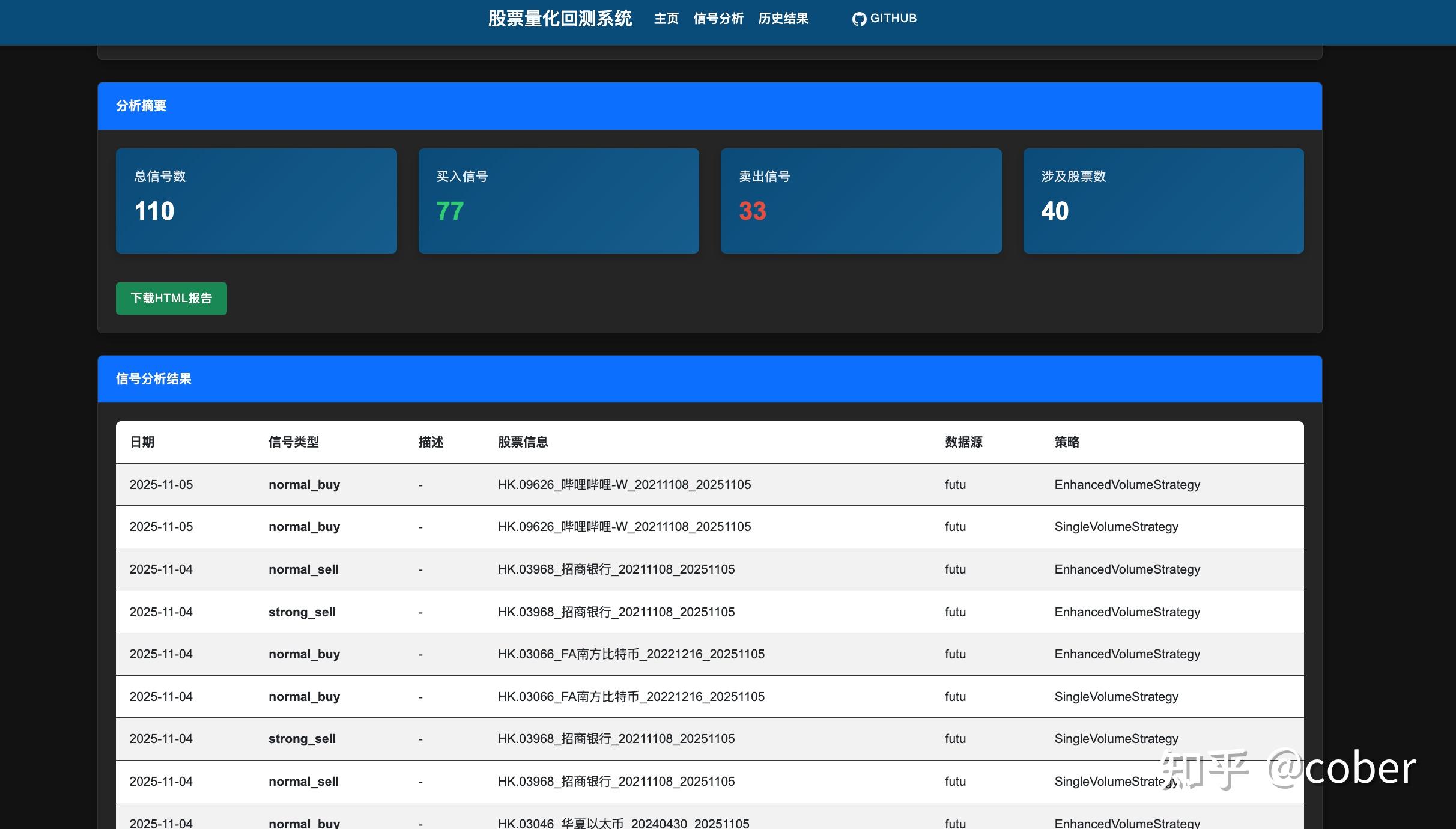Select first 哔哩哔哩-W EnhancedVolumeStrategy stock info

tap(625, 485)
